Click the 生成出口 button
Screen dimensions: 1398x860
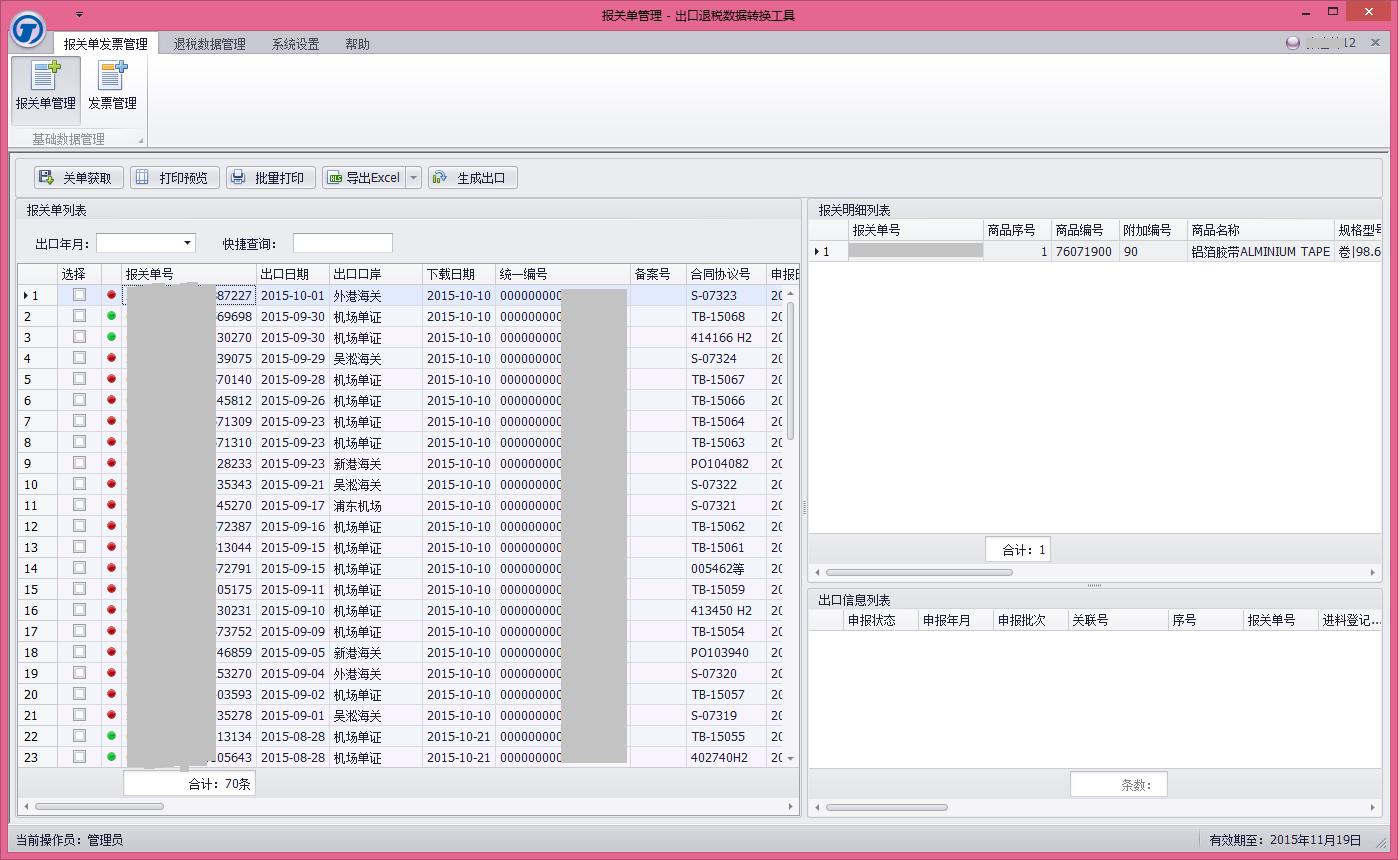(472, 178)
